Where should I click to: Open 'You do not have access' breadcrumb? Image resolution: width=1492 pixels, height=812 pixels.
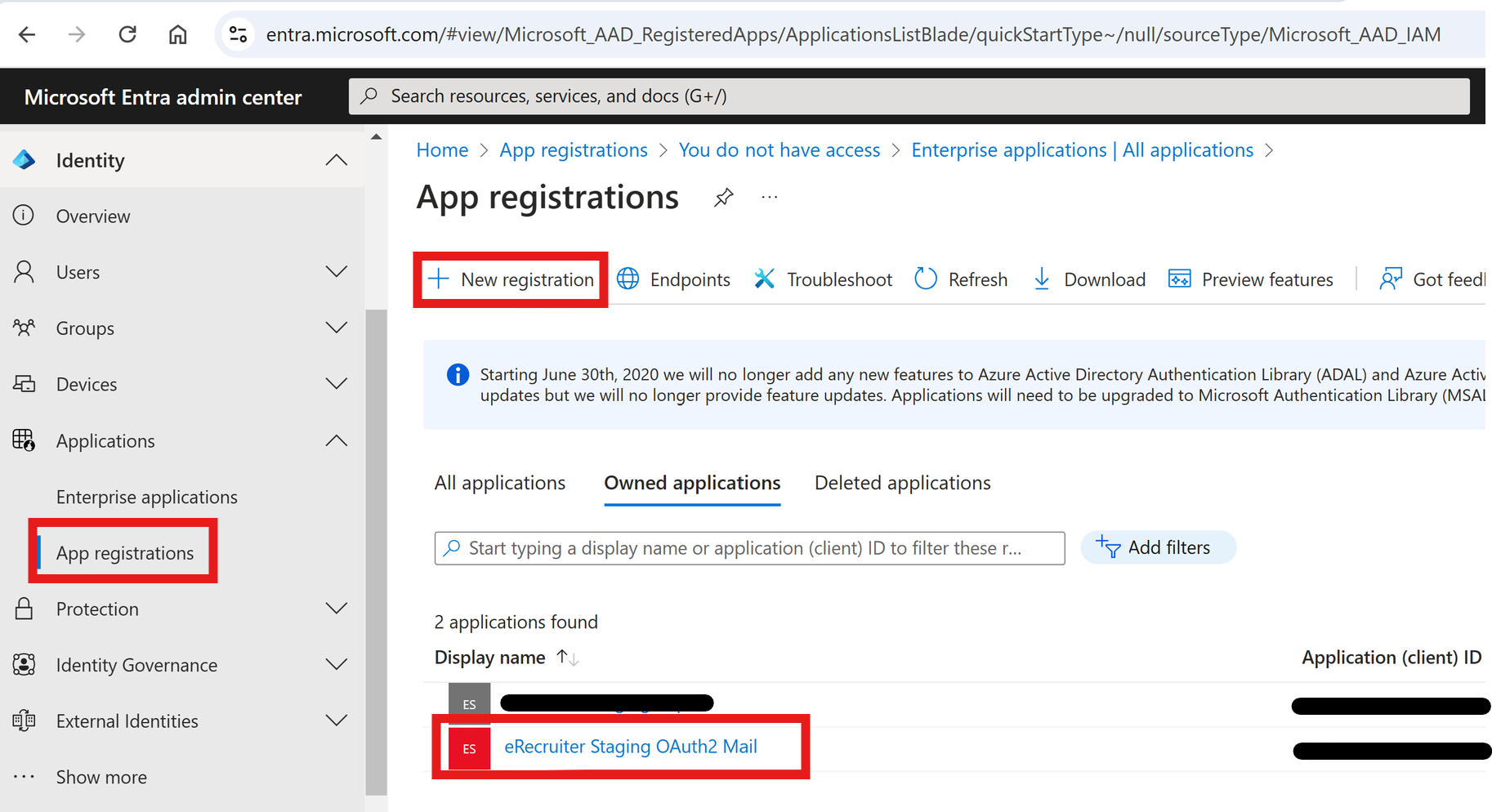point(780,150)
